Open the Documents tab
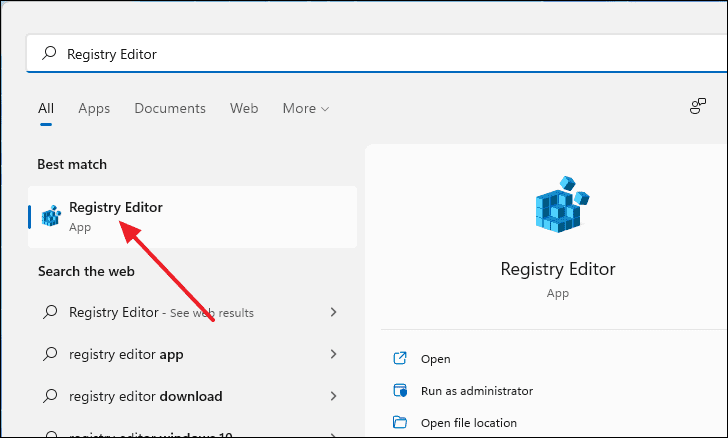 pyautogui.click(x=170, y=108)
